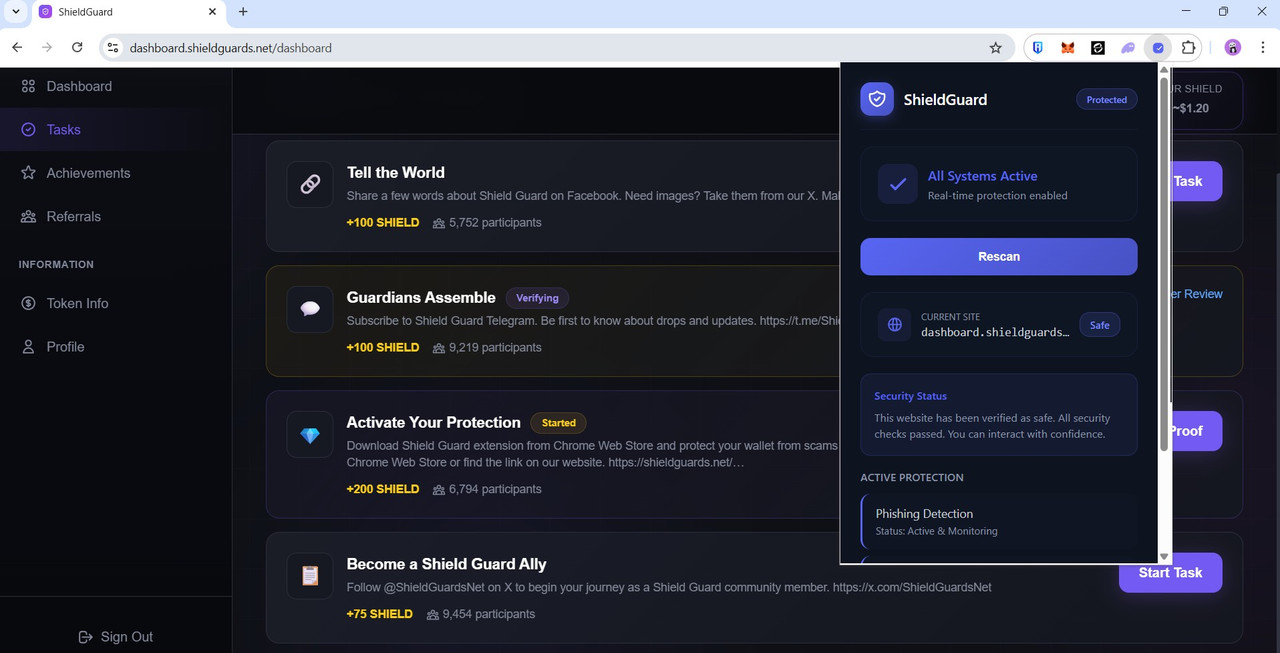Select Tasks in the sidebar
The height and width of the screenshot is (653, 1280).
point(63,130)
